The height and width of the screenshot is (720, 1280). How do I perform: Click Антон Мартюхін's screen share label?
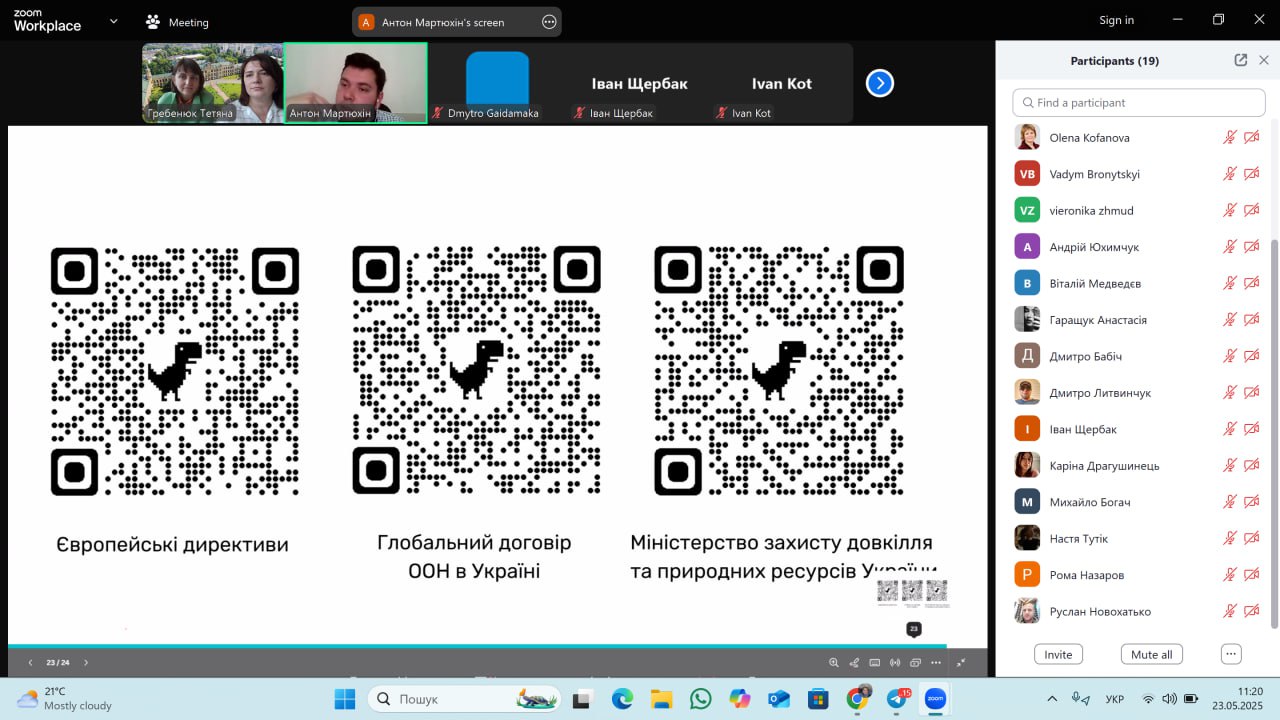(443, 22)
